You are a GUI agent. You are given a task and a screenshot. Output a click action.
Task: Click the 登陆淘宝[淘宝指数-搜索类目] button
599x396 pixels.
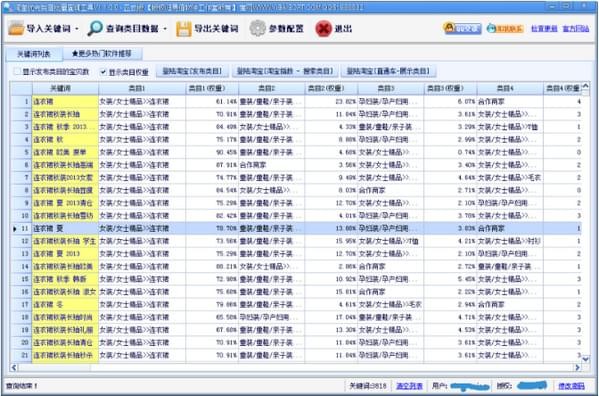pyautogui.click(x=285, y=71)
